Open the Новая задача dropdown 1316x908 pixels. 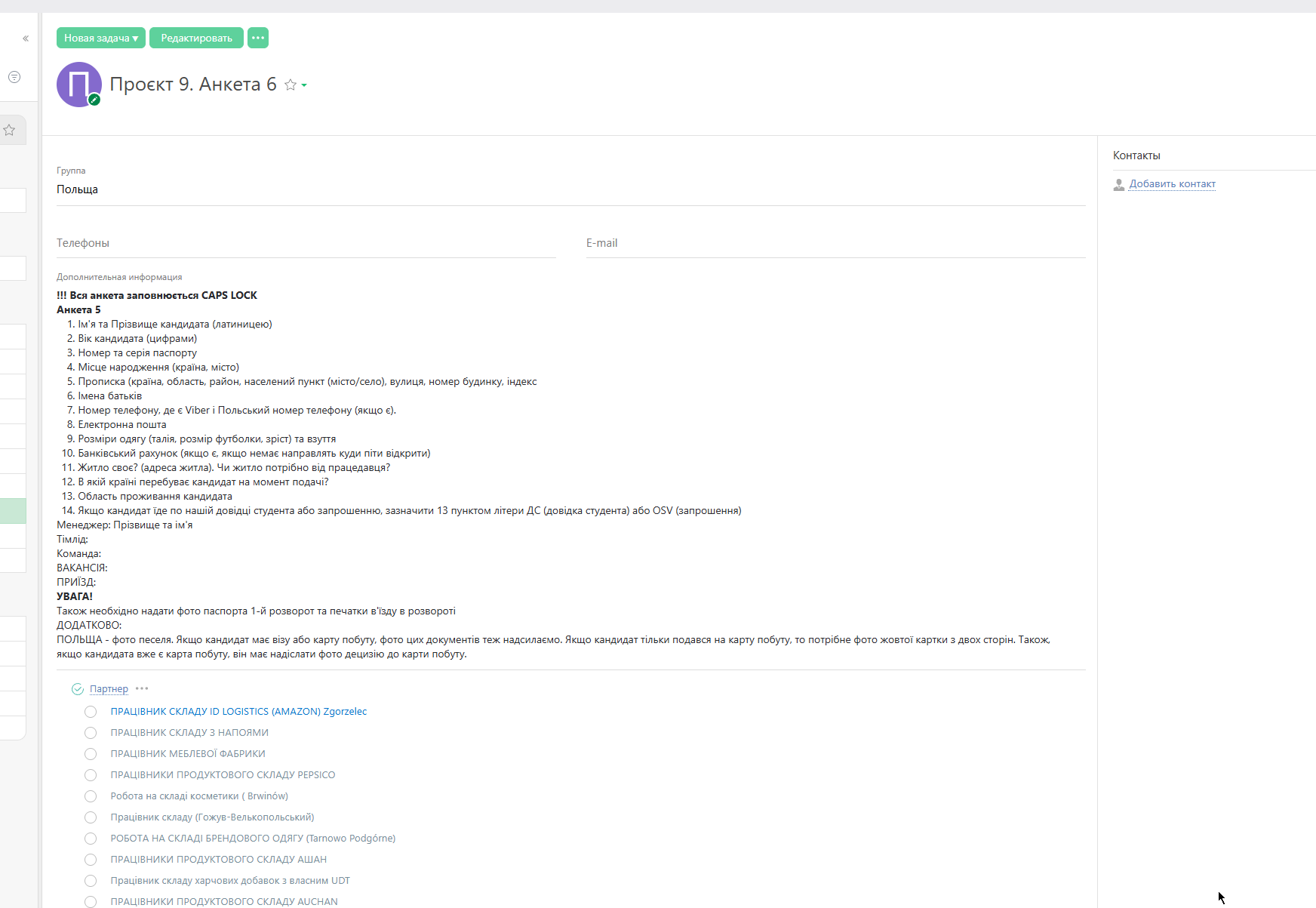[100, 38]
